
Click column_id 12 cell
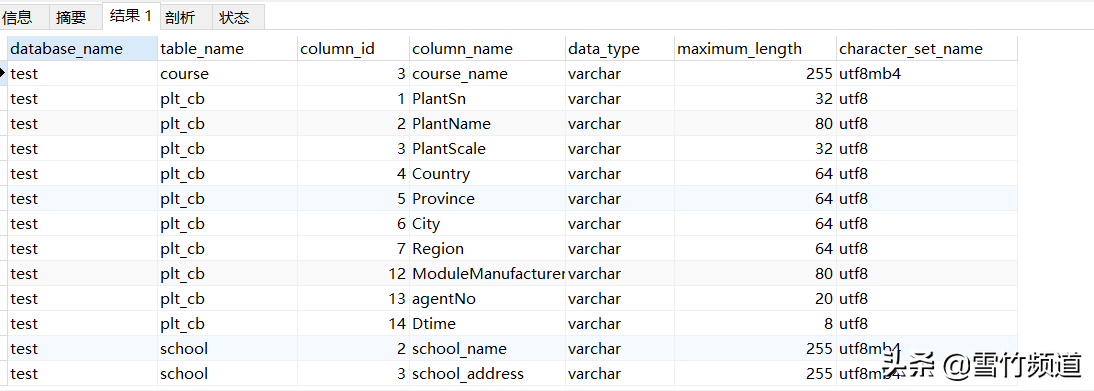tap(353, 274)
